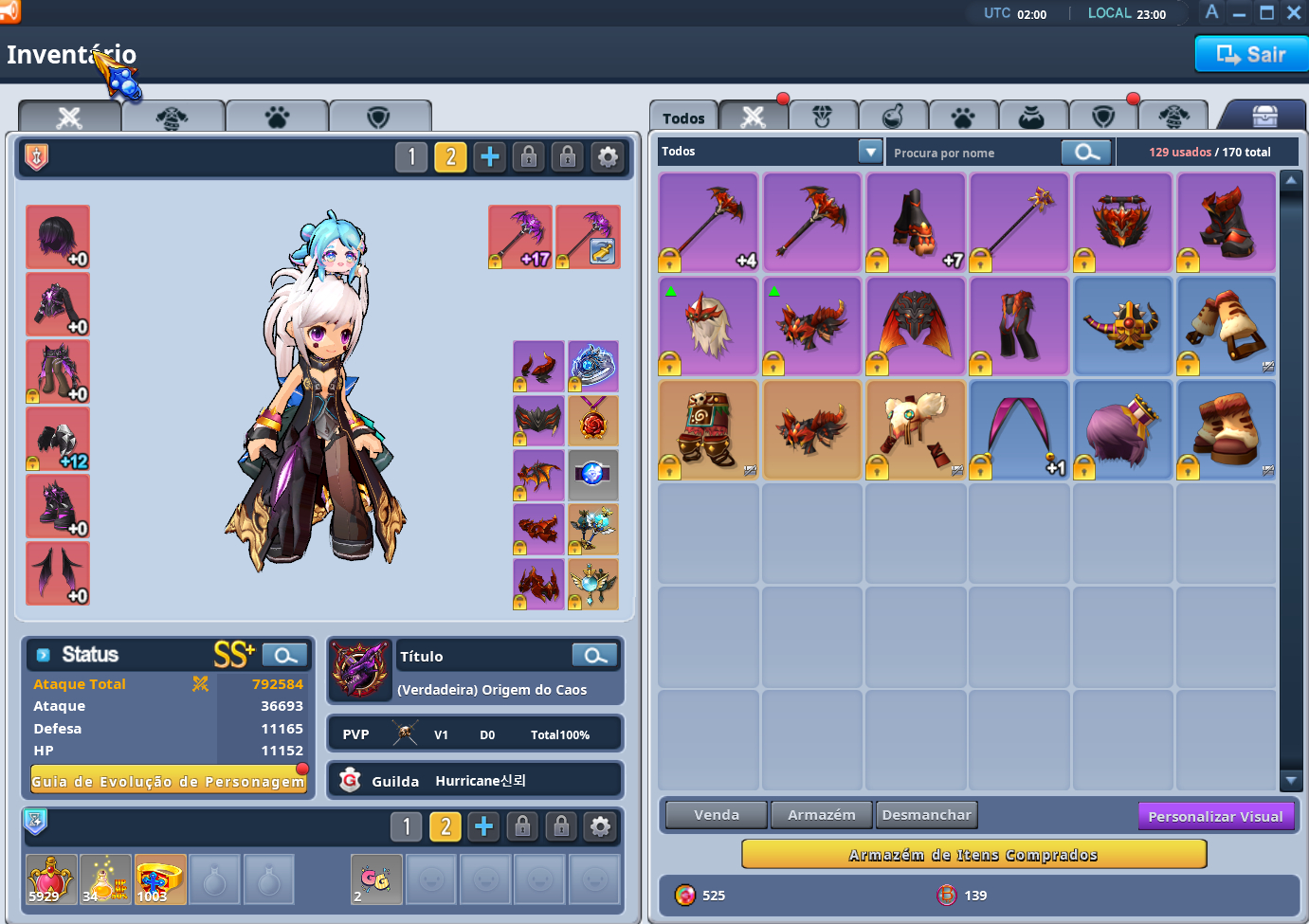Open Guia de Evolução de Personagem
The width and height of the screenshot is (1309, 924).
click(x=169, y=781)
